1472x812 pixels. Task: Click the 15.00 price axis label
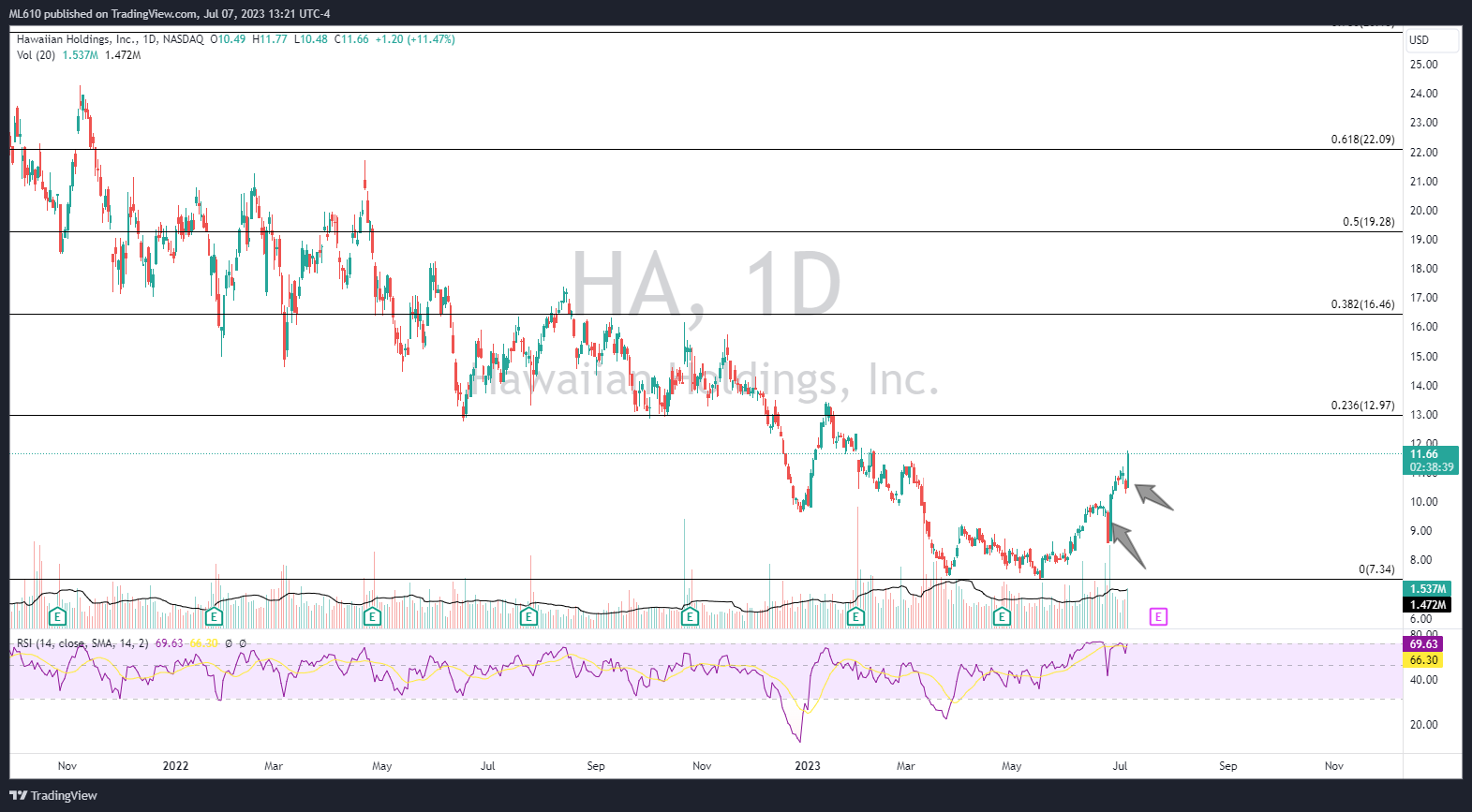(x=1423, y=357)
